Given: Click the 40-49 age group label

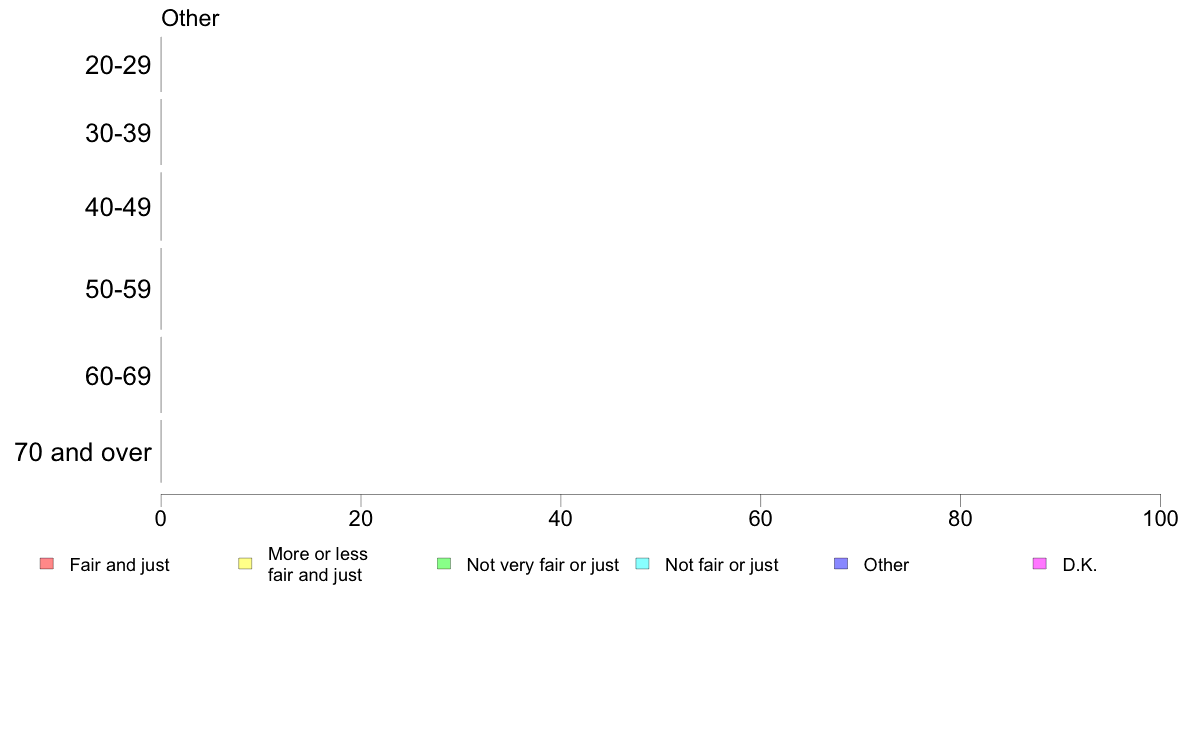Looking at the screenshot, I should click(118, 207).
